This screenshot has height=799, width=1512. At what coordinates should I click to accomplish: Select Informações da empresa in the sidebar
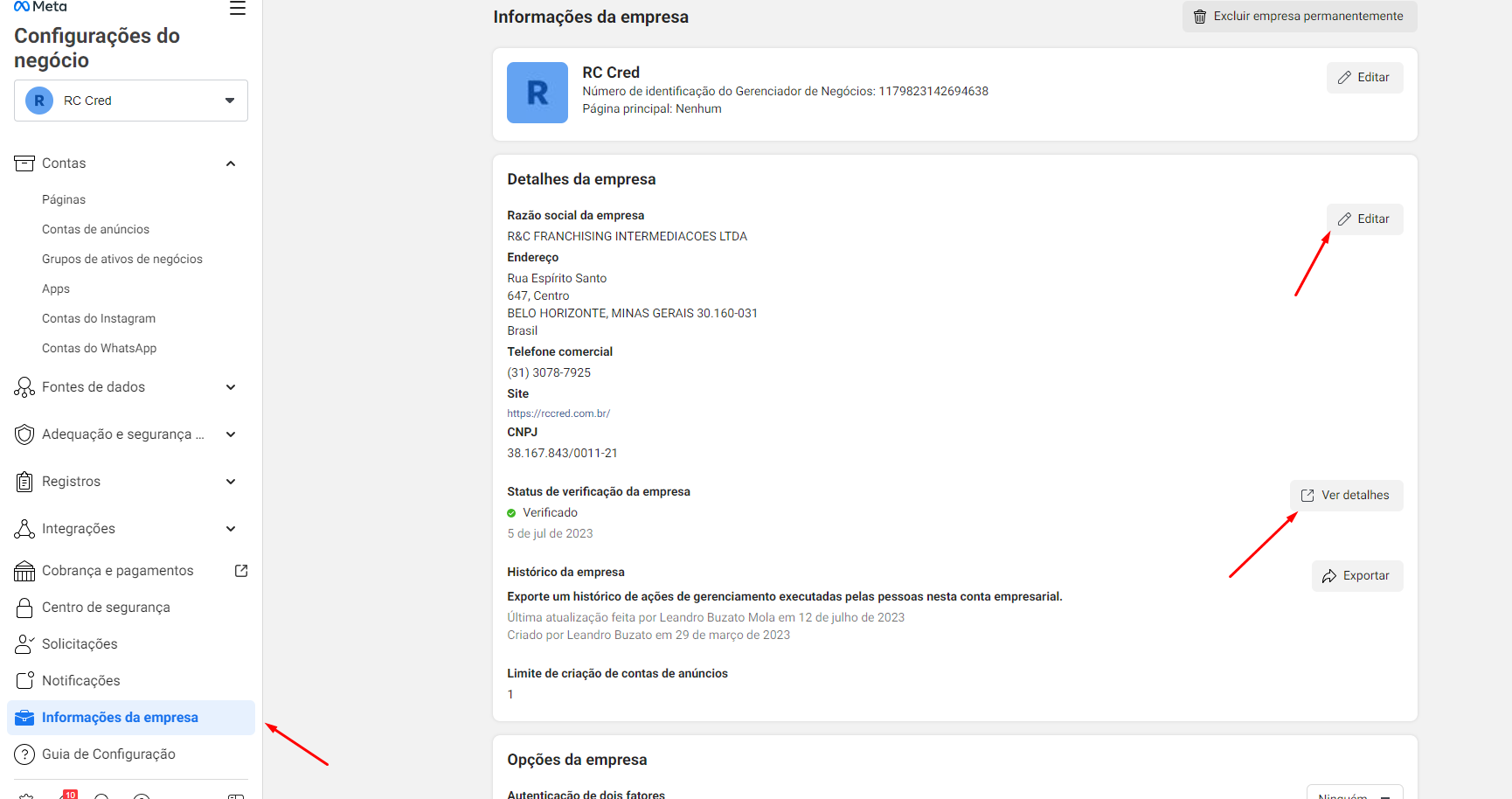coord(131,718)
